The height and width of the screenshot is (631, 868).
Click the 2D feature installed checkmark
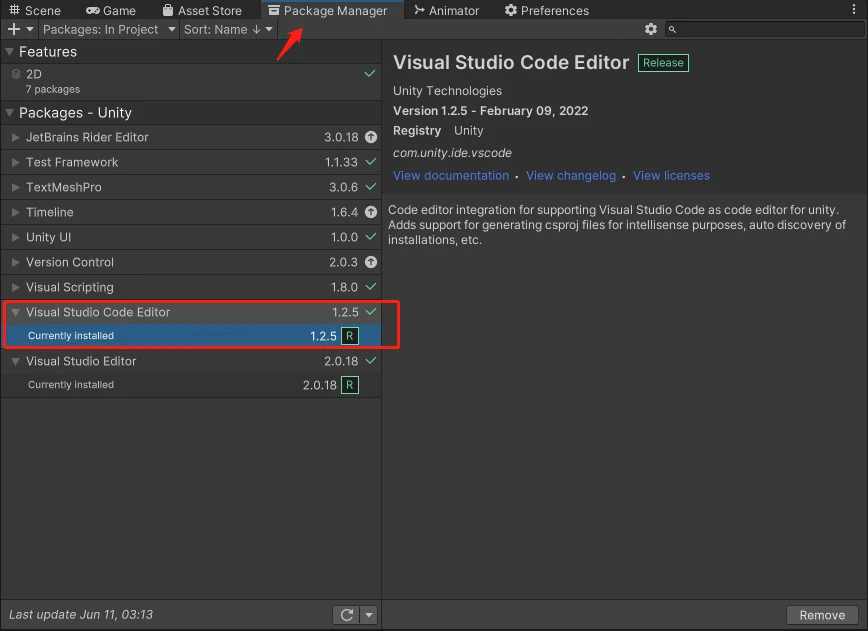(370, 74)
